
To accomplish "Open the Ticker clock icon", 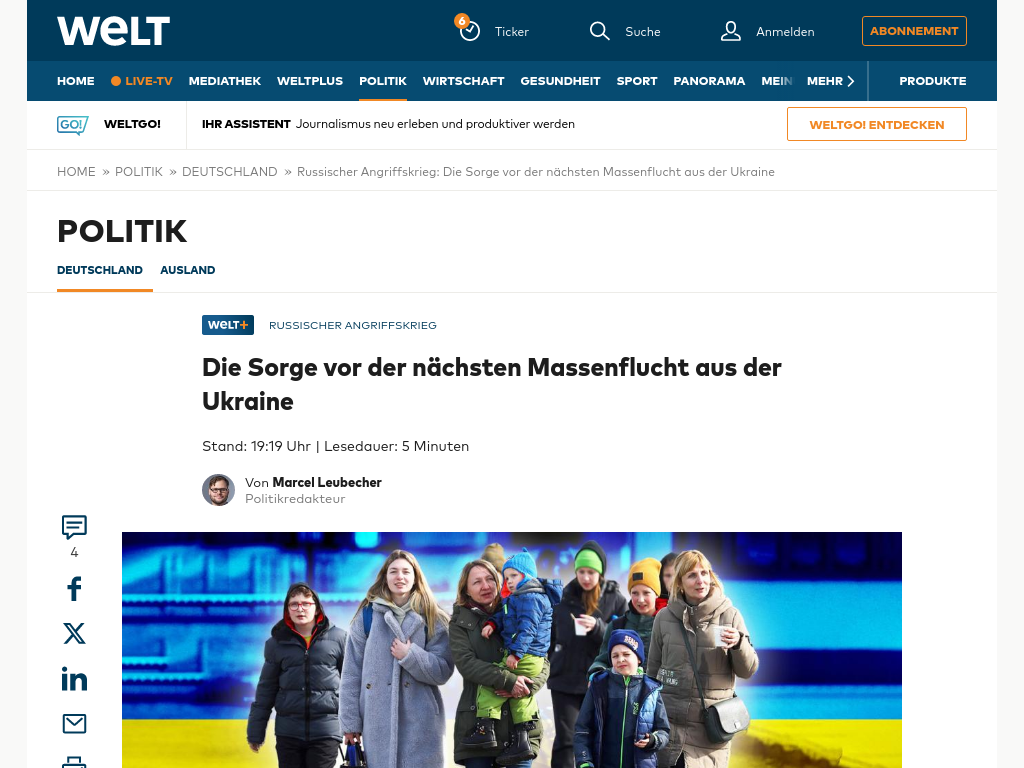I will (x=468, y=29).
